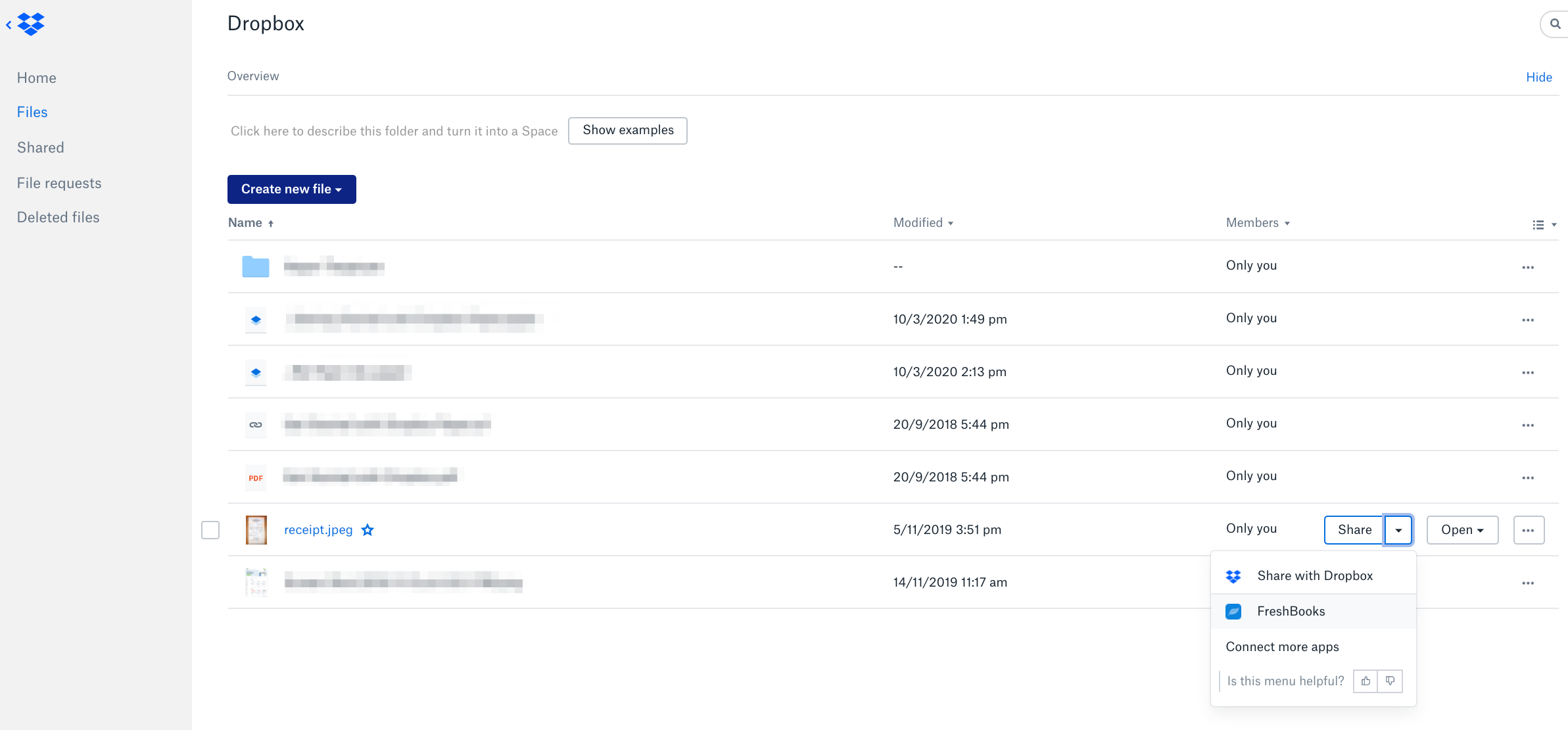Screen dimensions: 1568x730
Task: Open the Create new file dropdown
Action: click(291, 189)
